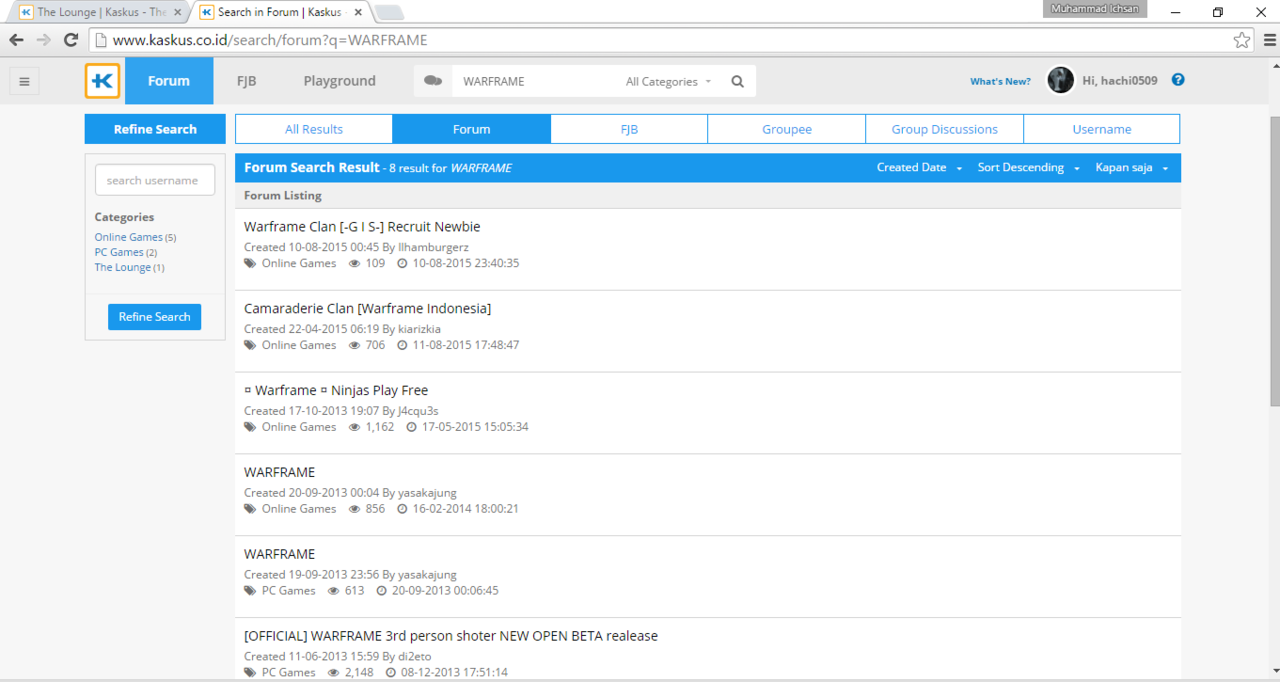Open the Kapan saja time dropdown
This screenshot has height=682, width=1280.
tap(1132, 168)
